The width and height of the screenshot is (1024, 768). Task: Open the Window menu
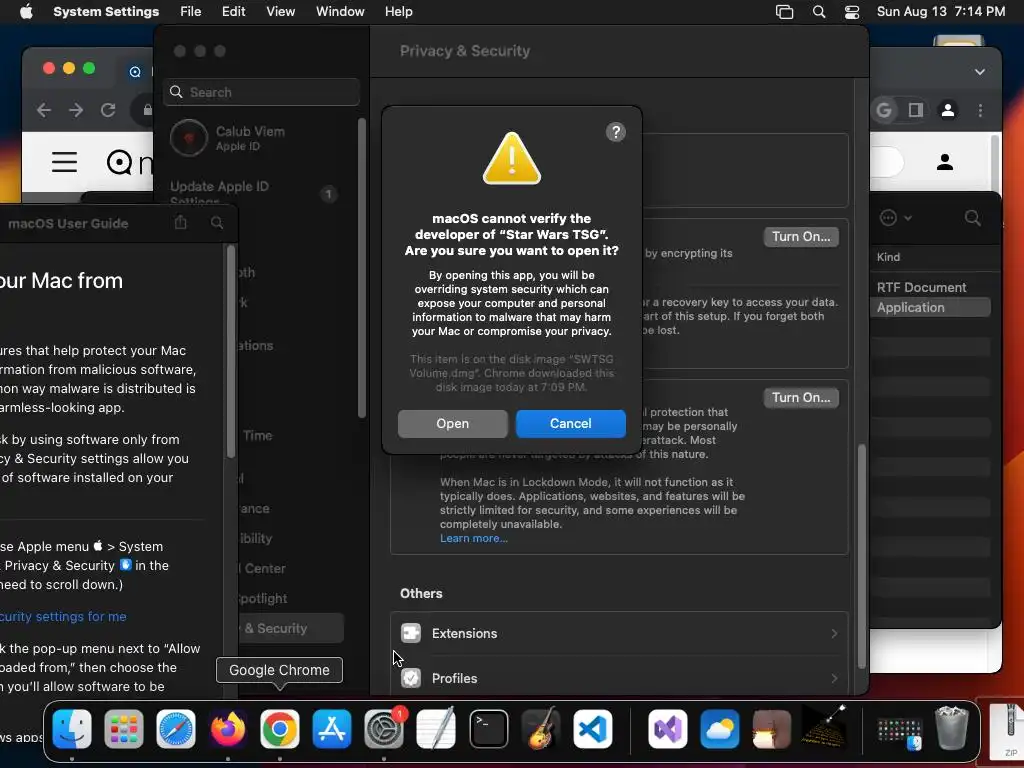[340, 12]
